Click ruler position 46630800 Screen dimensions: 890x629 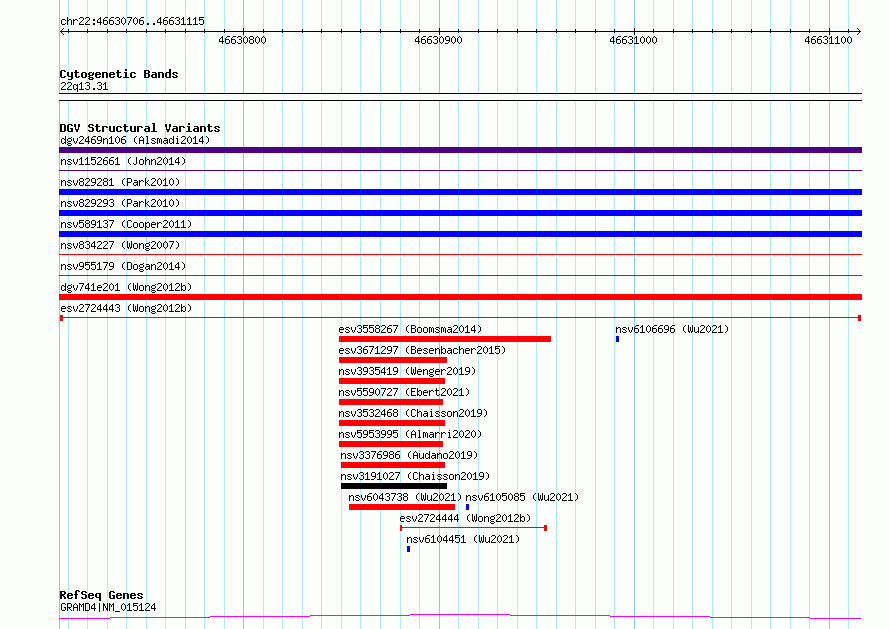[x=242, y=40]
